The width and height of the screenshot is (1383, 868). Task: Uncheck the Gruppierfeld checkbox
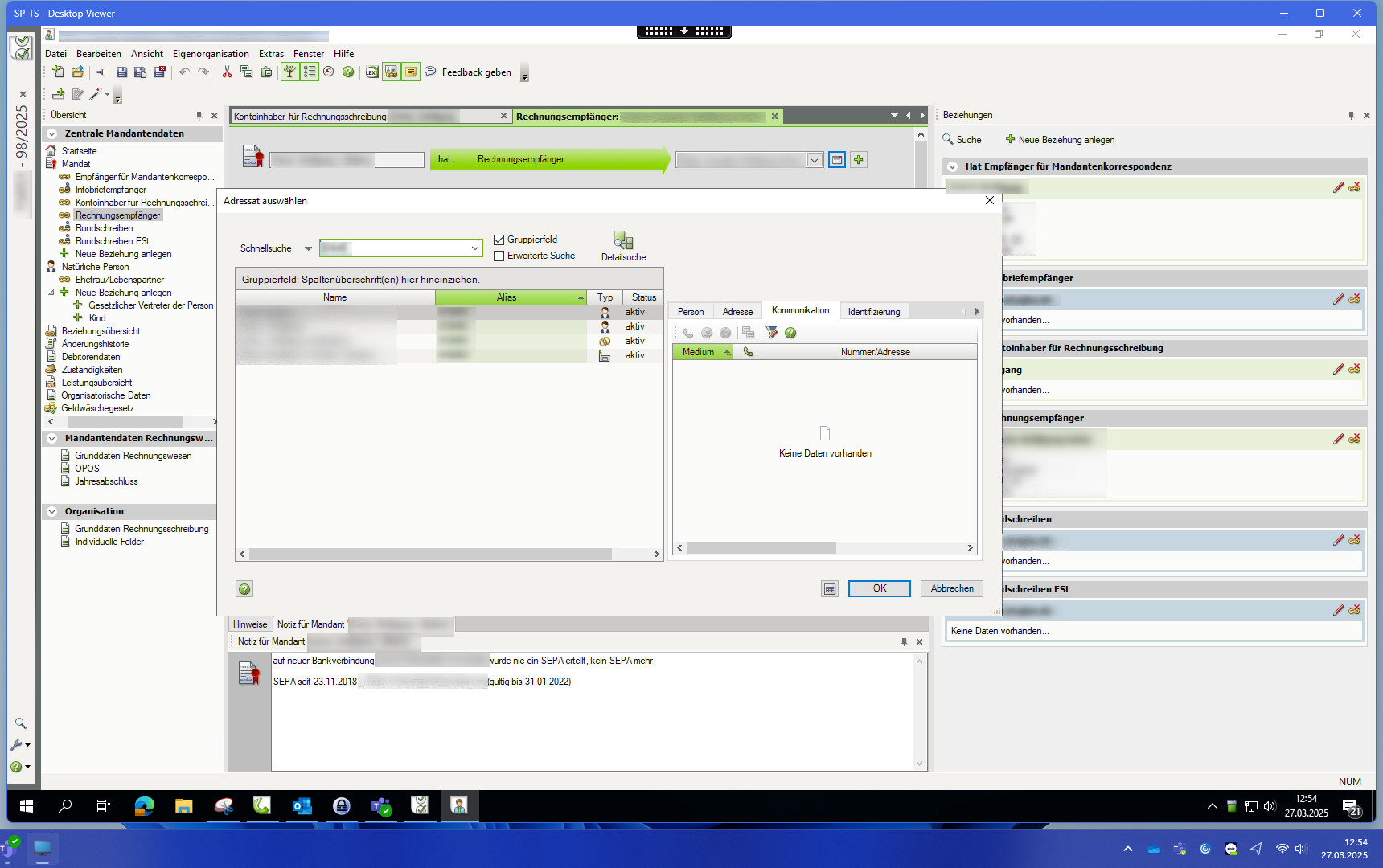[499, 240]
